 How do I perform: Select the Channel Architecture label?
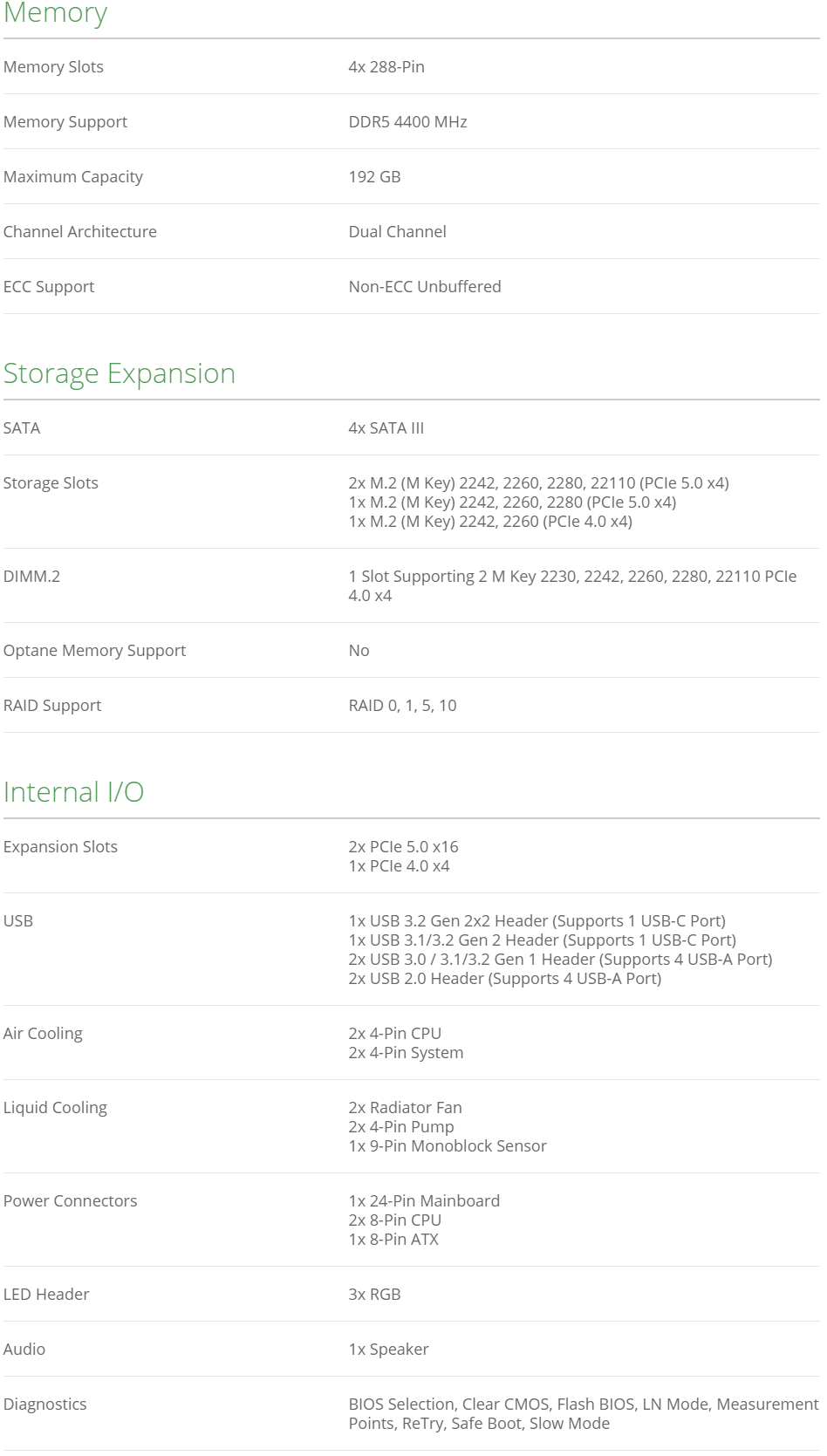80,232
